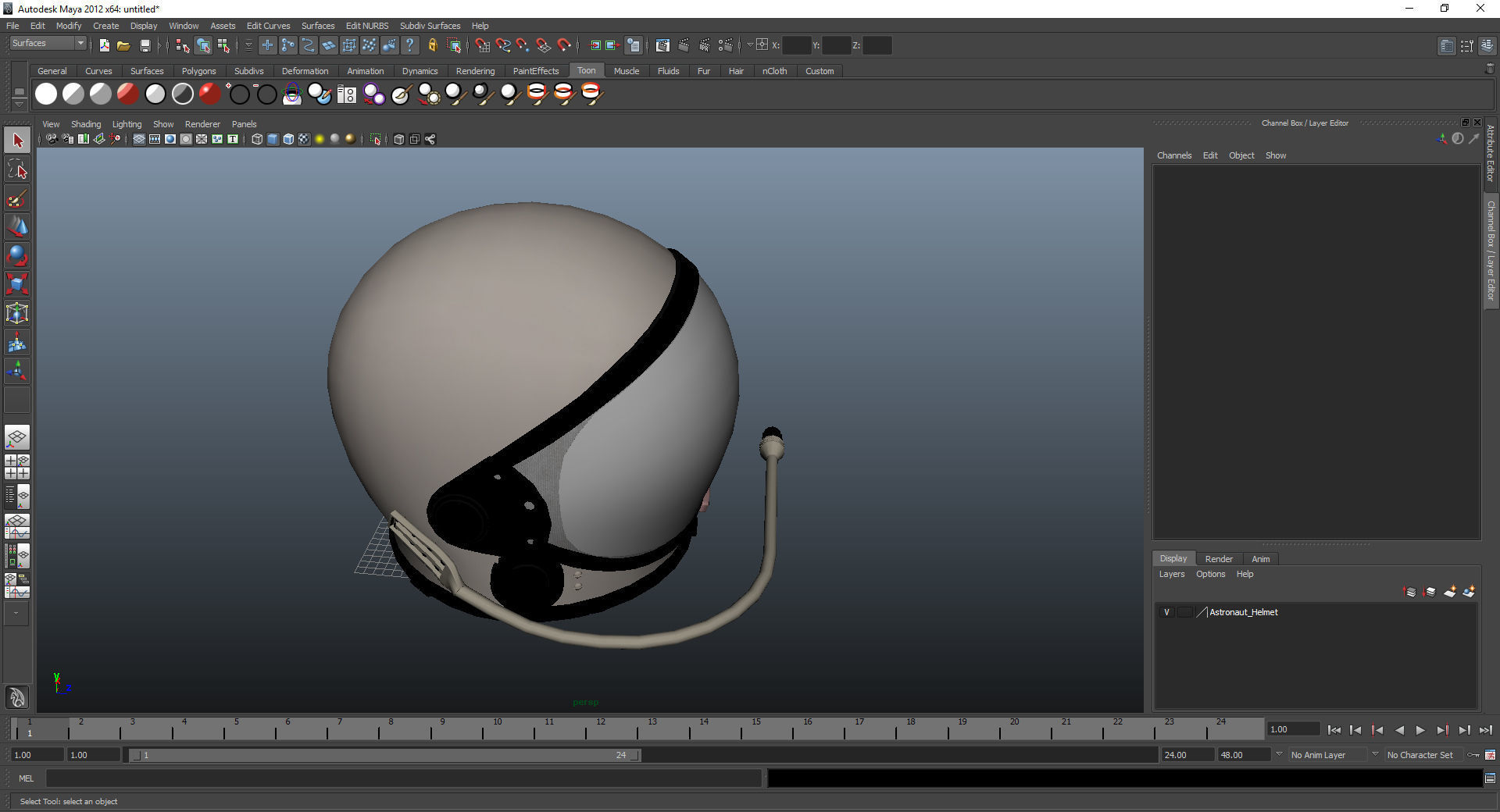Viewport: 1500px width, 812px height.
Task: Open the Attribute Editor side tab
Action: pyautogui.click(x=1491, y=153)
